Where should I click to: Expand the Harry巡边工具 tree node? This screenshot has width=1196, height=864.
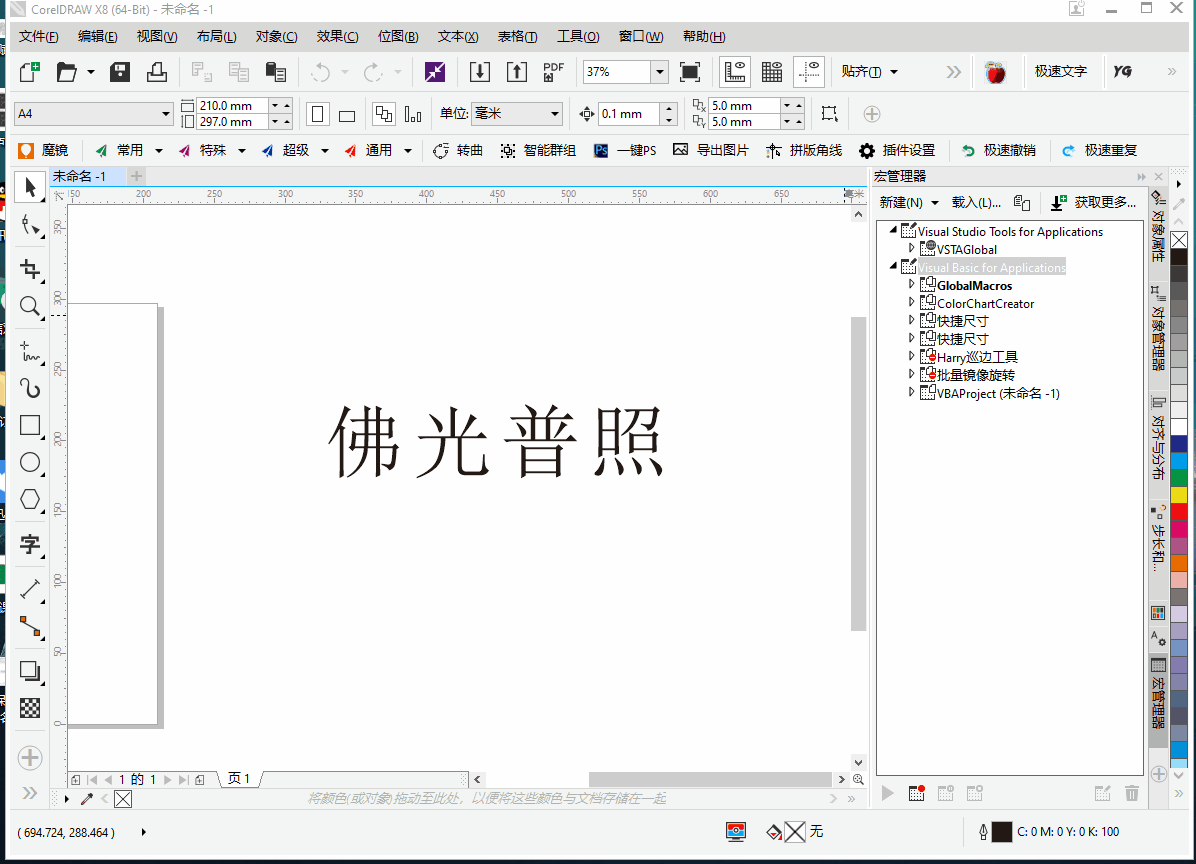click(x=911, y=356)
